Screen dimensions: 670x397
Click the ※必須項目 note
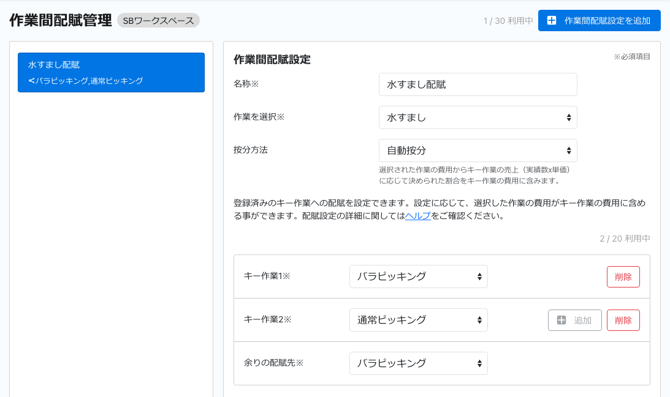pos(632,56)
